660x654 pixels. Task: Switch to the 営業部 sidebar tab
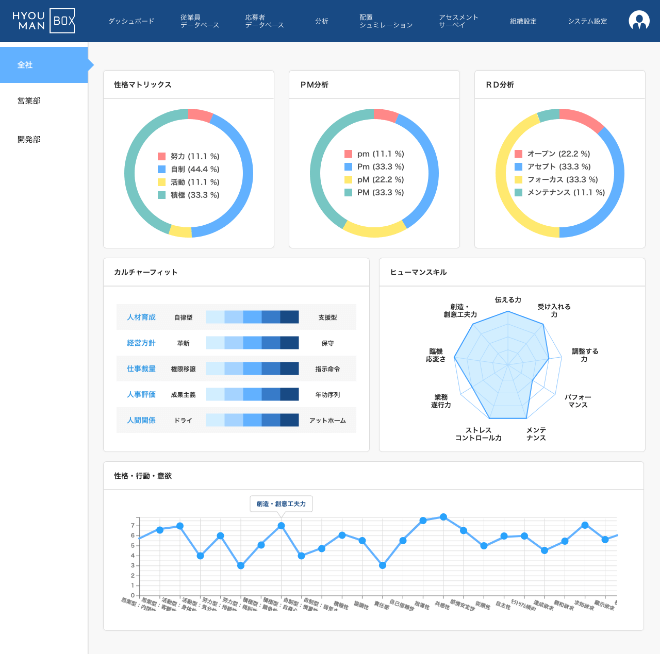click(x=29, y=101)
